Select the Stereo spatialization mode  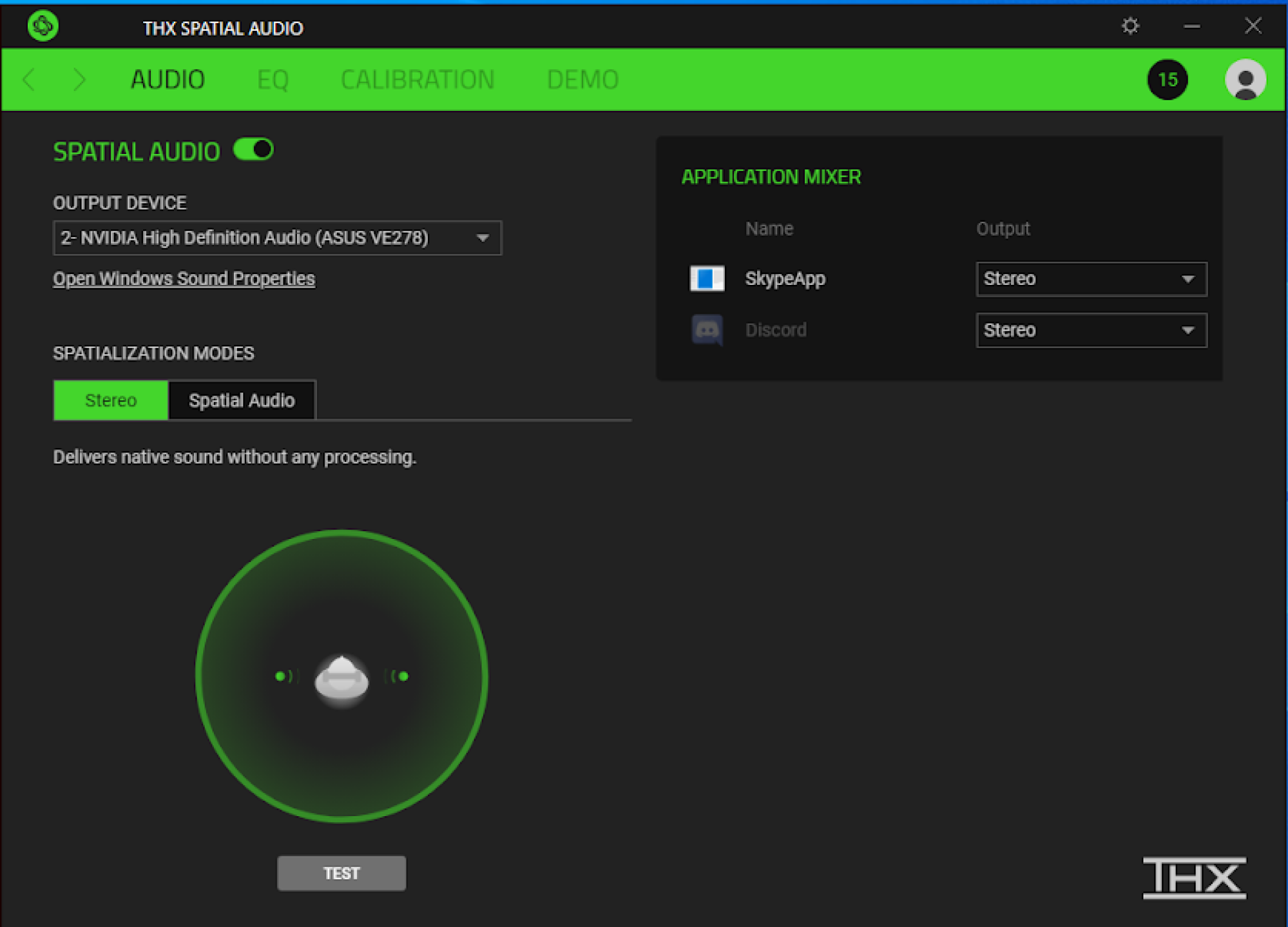coord(111,400)
